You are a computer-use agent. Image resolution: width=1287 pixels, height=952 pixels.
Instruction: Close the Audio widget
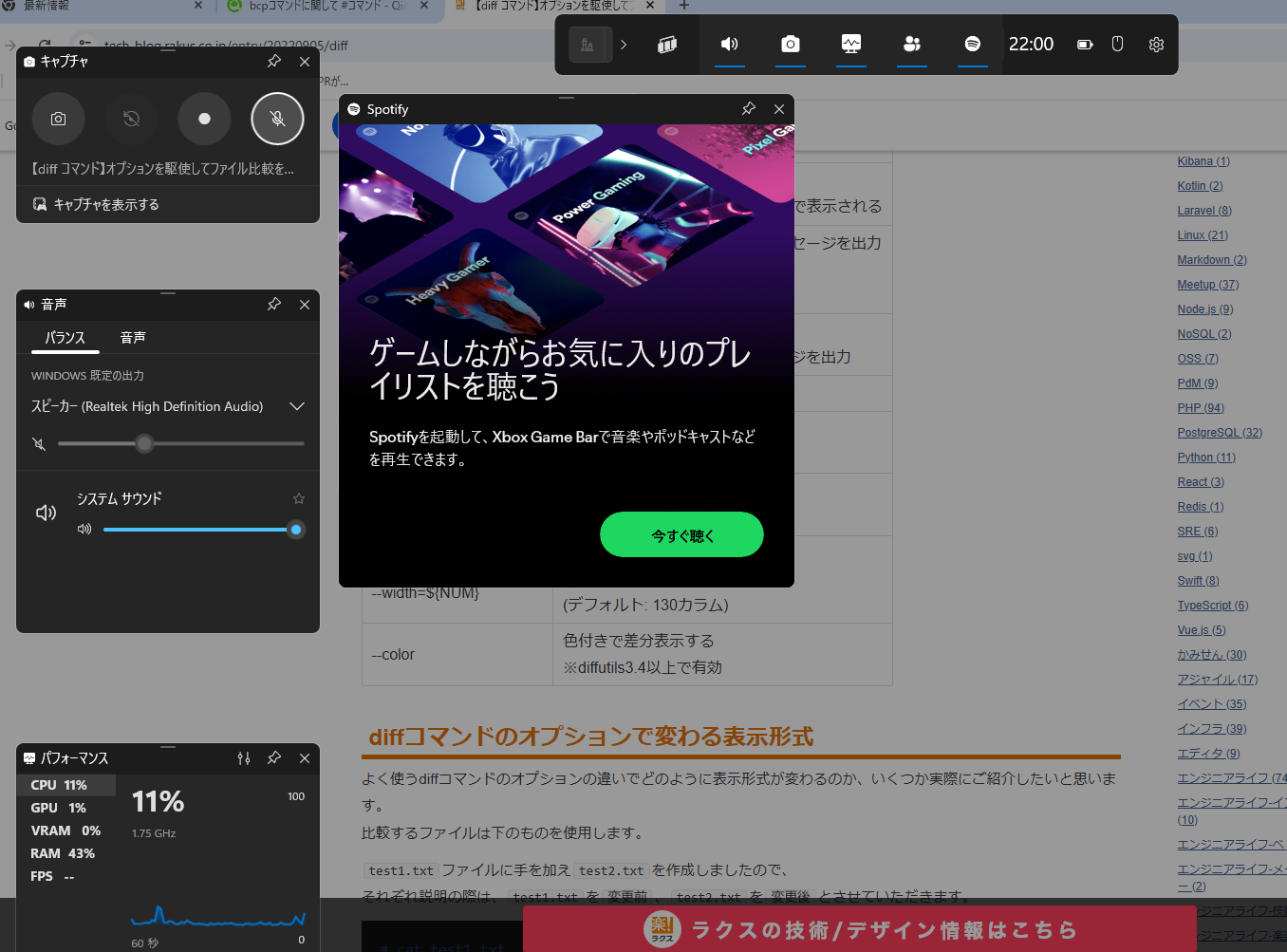(305, 305)
